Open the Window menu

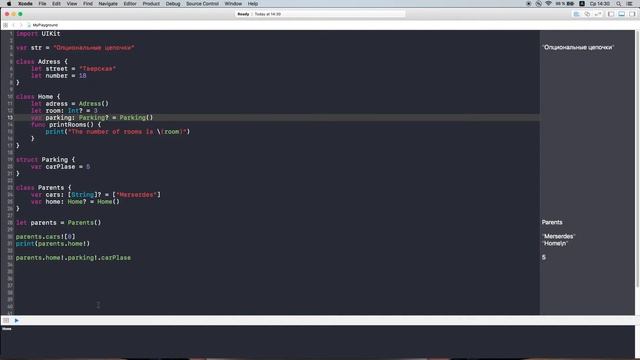[x=233, y=4]
